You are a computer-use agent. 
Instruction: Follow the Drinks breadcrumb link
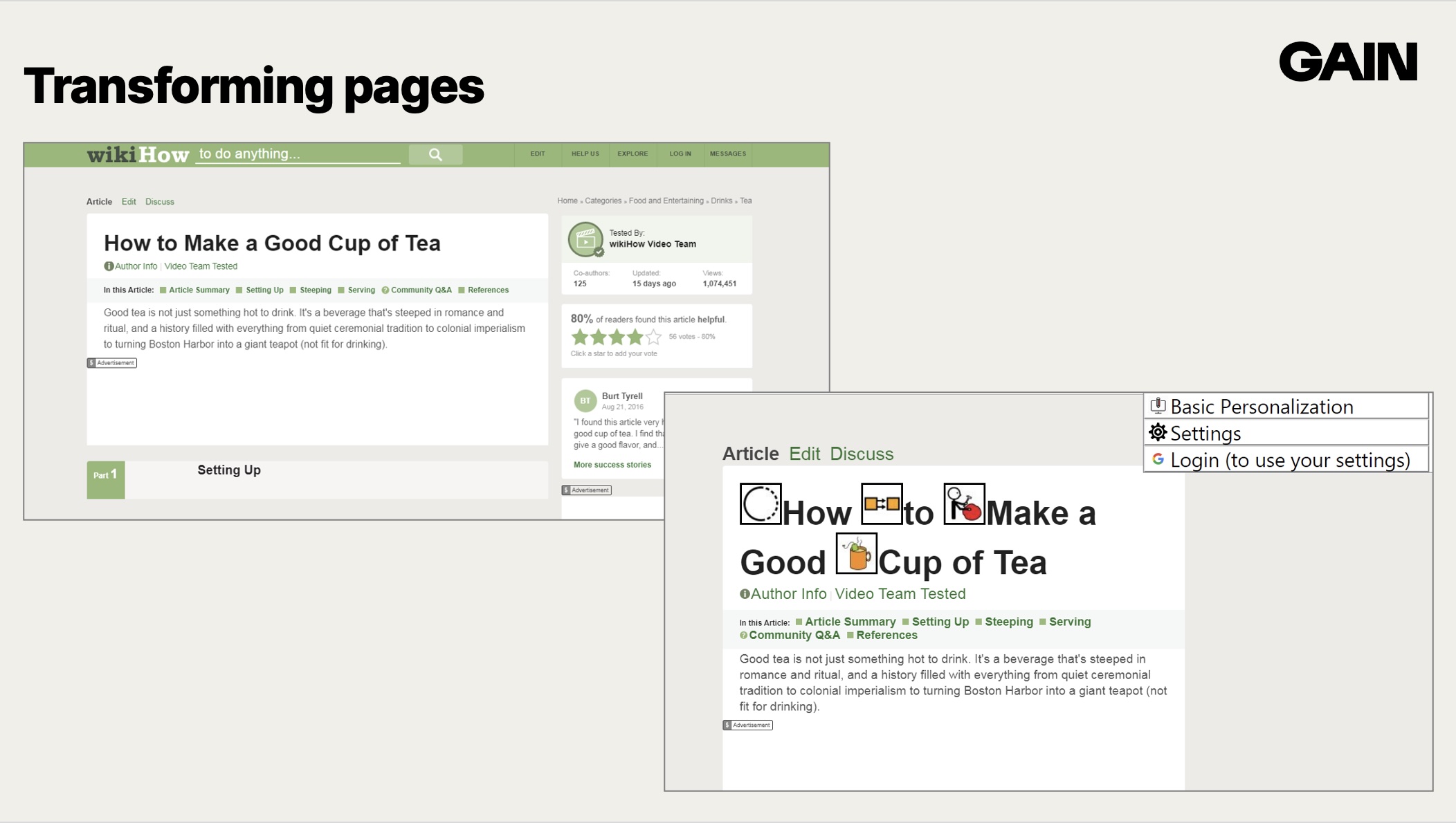(721, 201)
